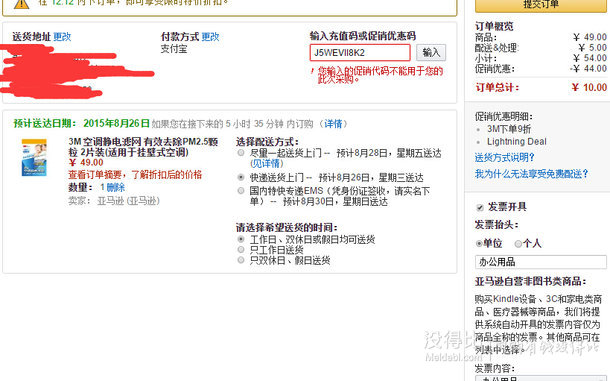Viewport: 610px width, 381px height.
Task: Select 工作日、双休日或假日均可送货 delivery time
Action: click(x=241, y=239)
